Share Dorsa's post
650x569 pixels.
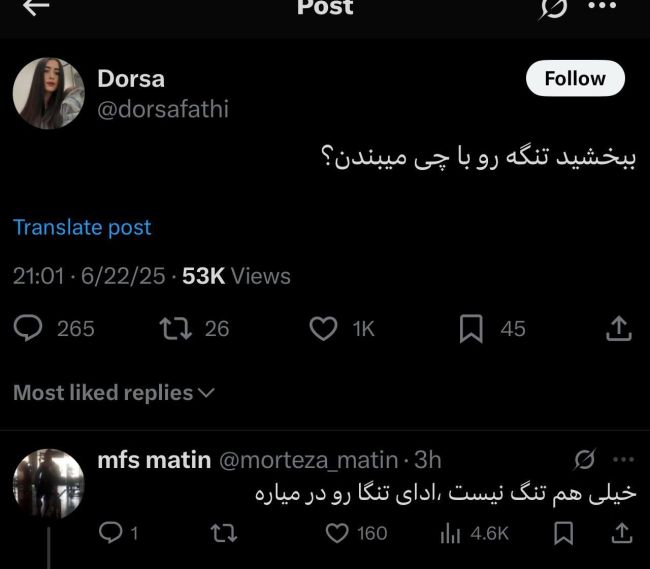pos(618,328)
